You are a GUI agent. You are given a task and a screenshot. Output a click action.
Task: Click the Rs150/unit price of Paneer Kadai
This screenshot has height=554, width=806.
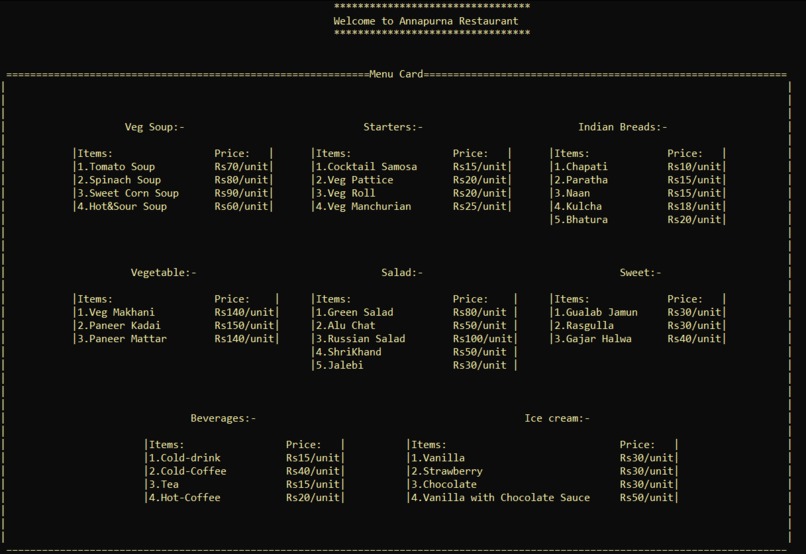click(244, 326)
